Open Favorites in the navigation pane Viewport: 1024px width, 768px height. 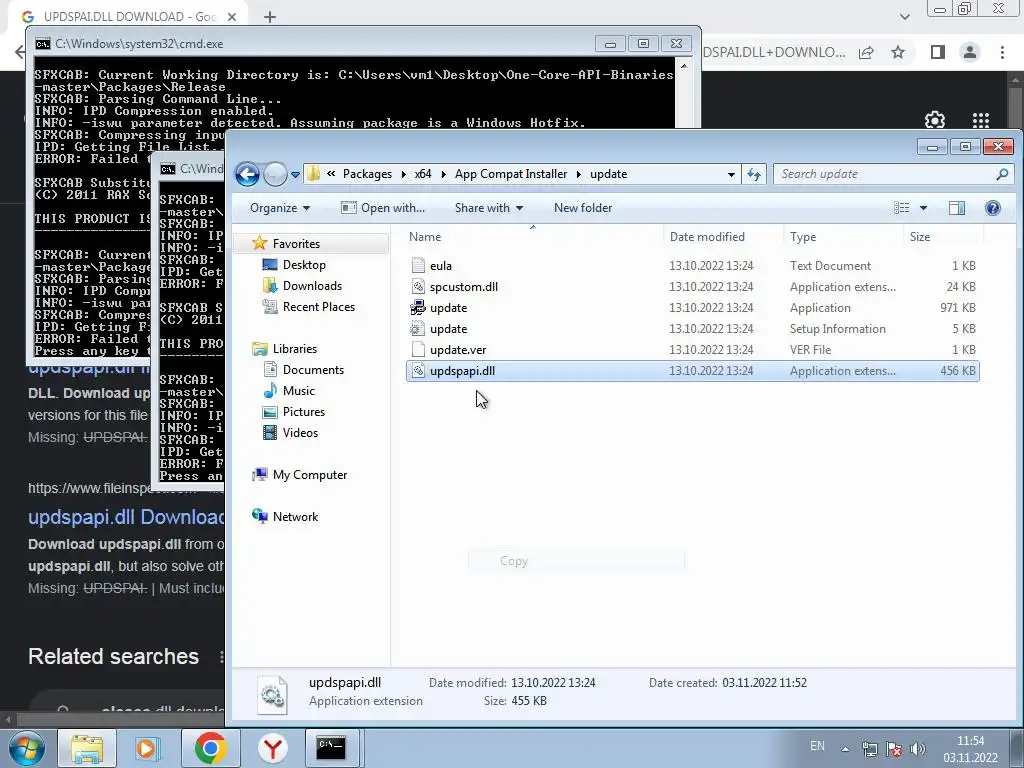[296, 244]
